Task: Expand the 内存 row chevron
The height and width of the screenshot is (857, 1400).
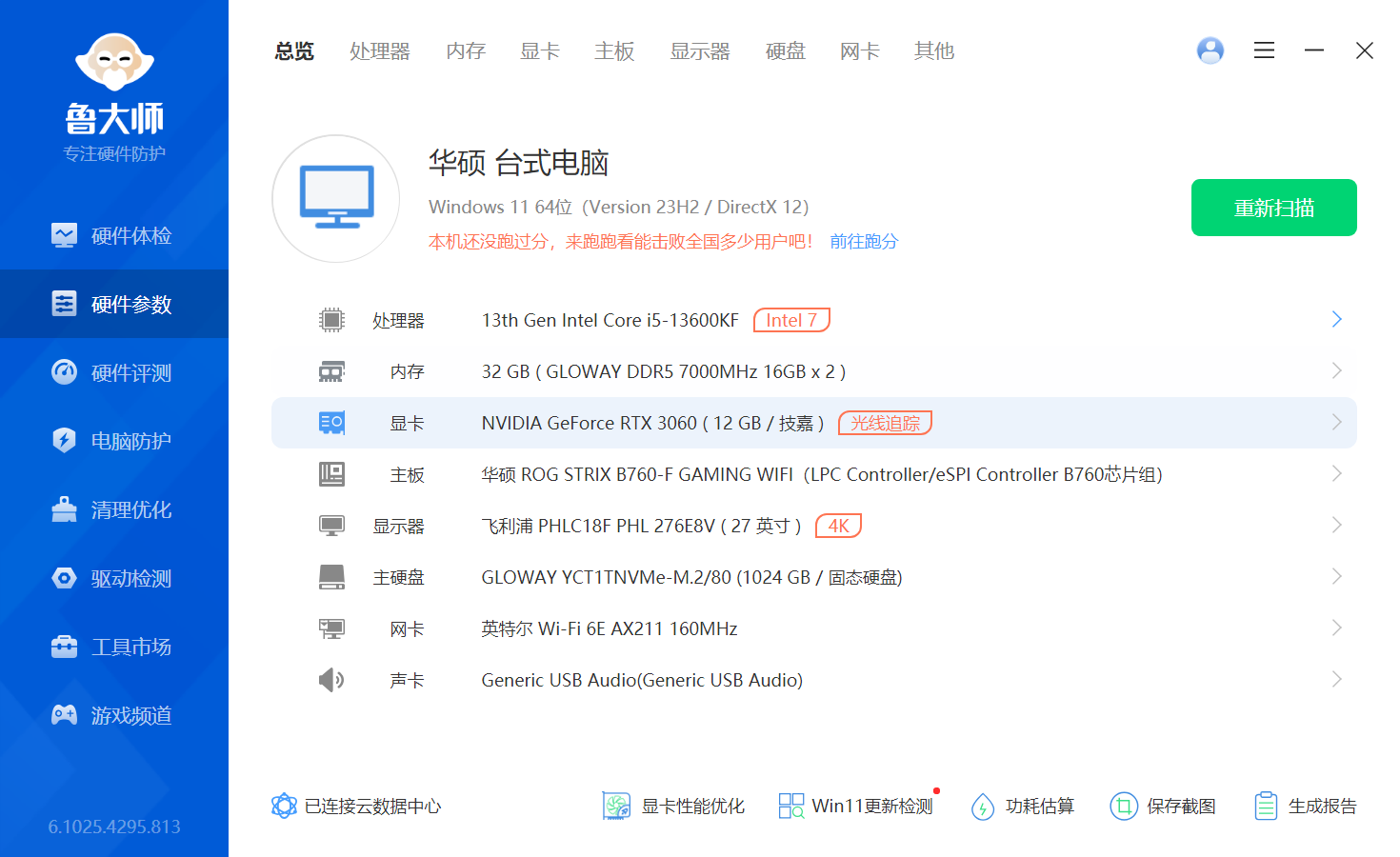Action: [1336, 370]
